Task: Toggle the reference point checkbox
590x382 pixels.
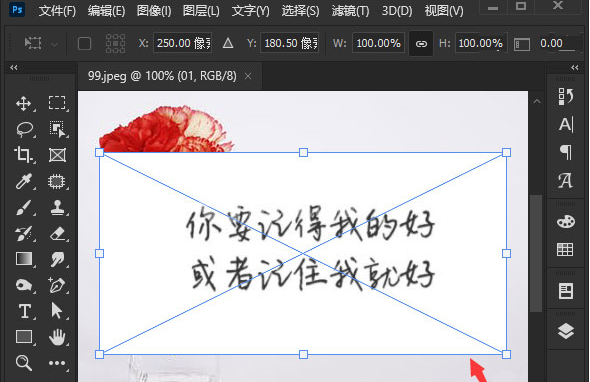Action: (x=84, y=44)
